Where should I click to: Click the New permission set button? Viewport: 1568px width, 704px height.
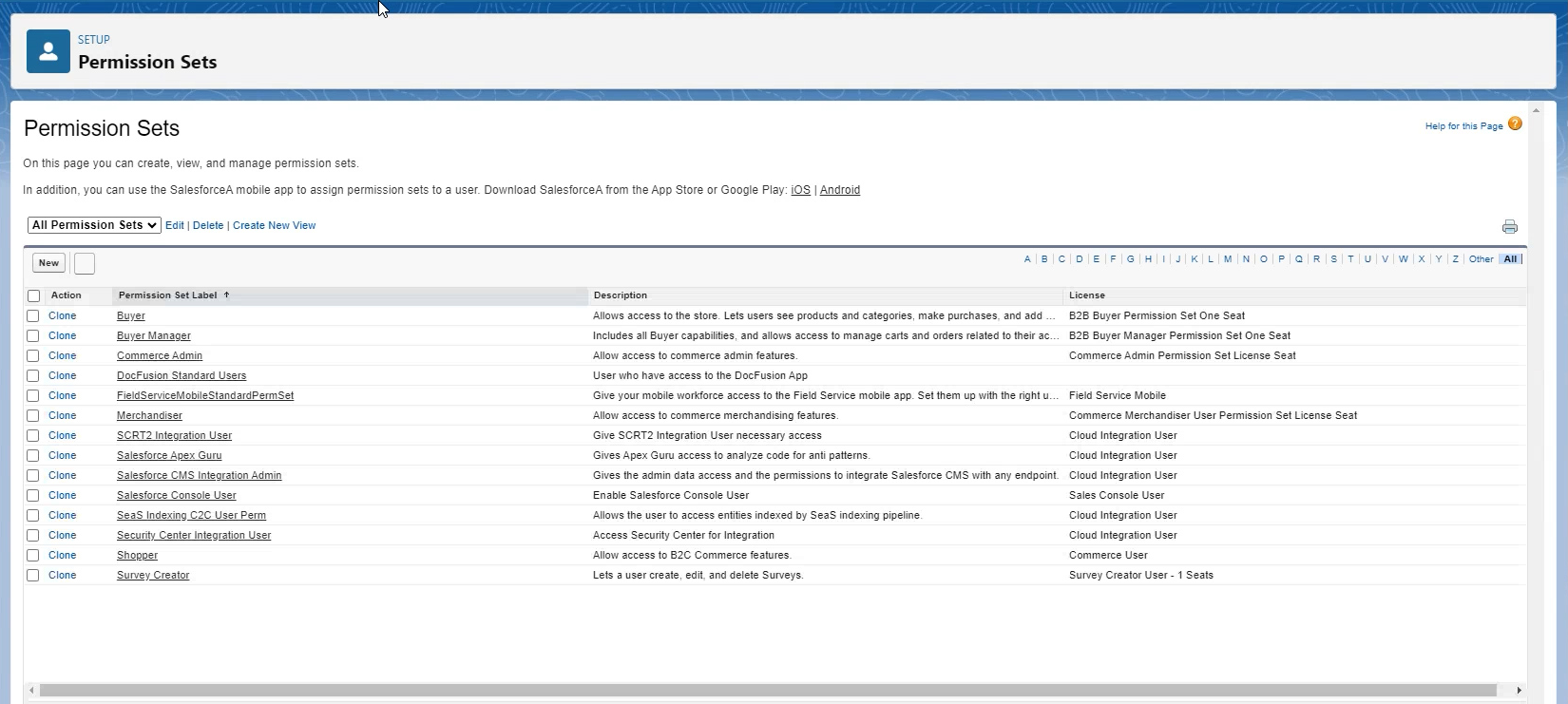coord(48,263)
